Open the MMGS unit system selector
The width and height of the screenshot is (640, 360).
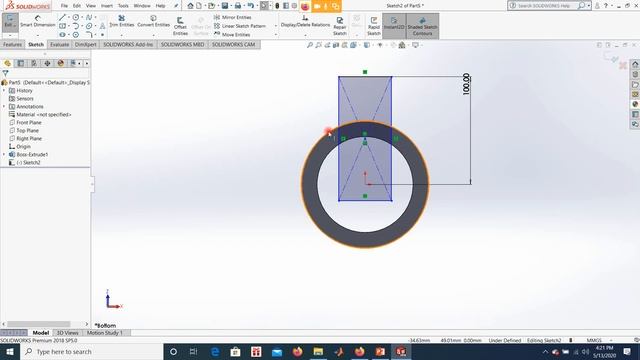594,340
